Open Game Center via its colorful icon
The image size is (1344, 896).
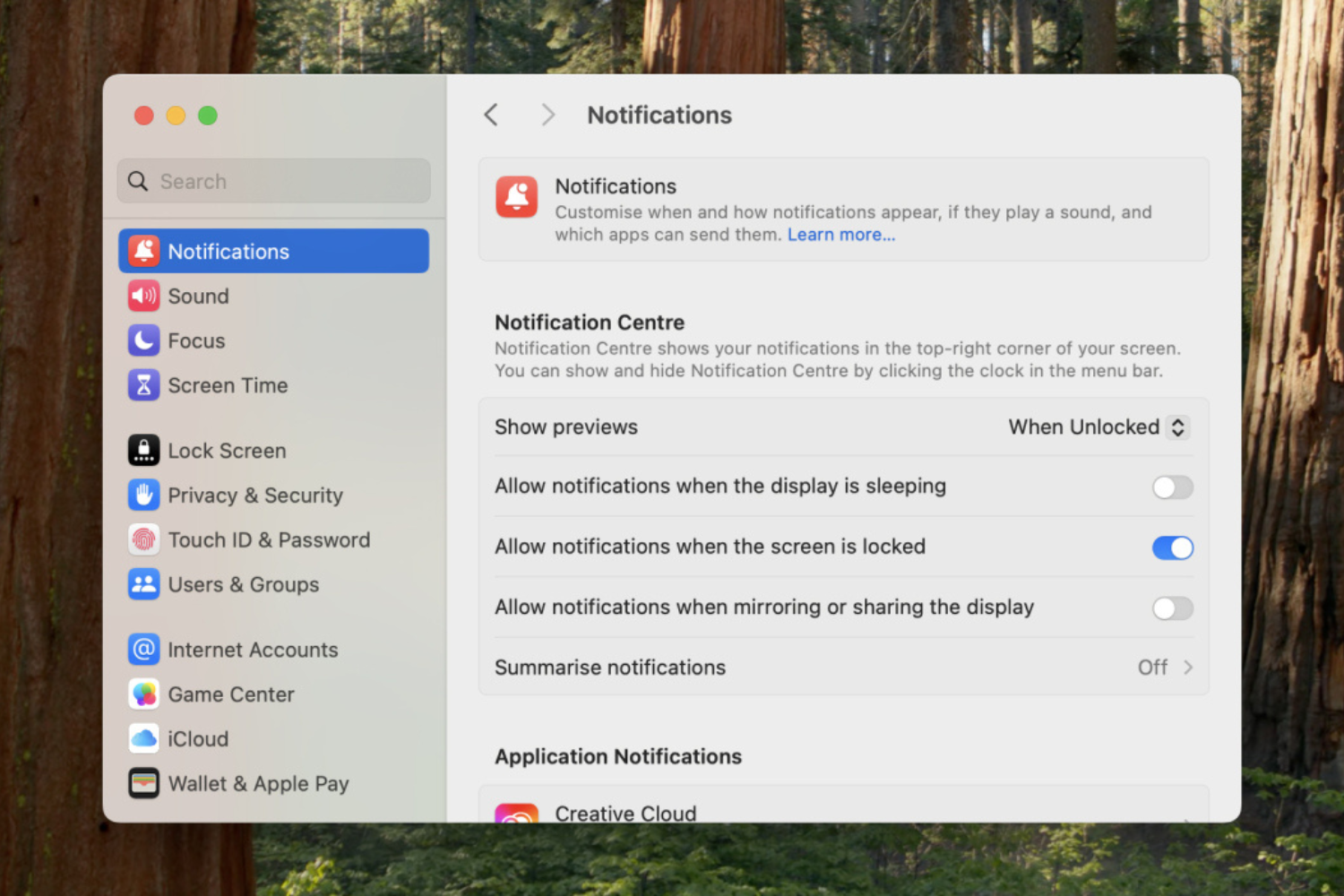[143, 694]
